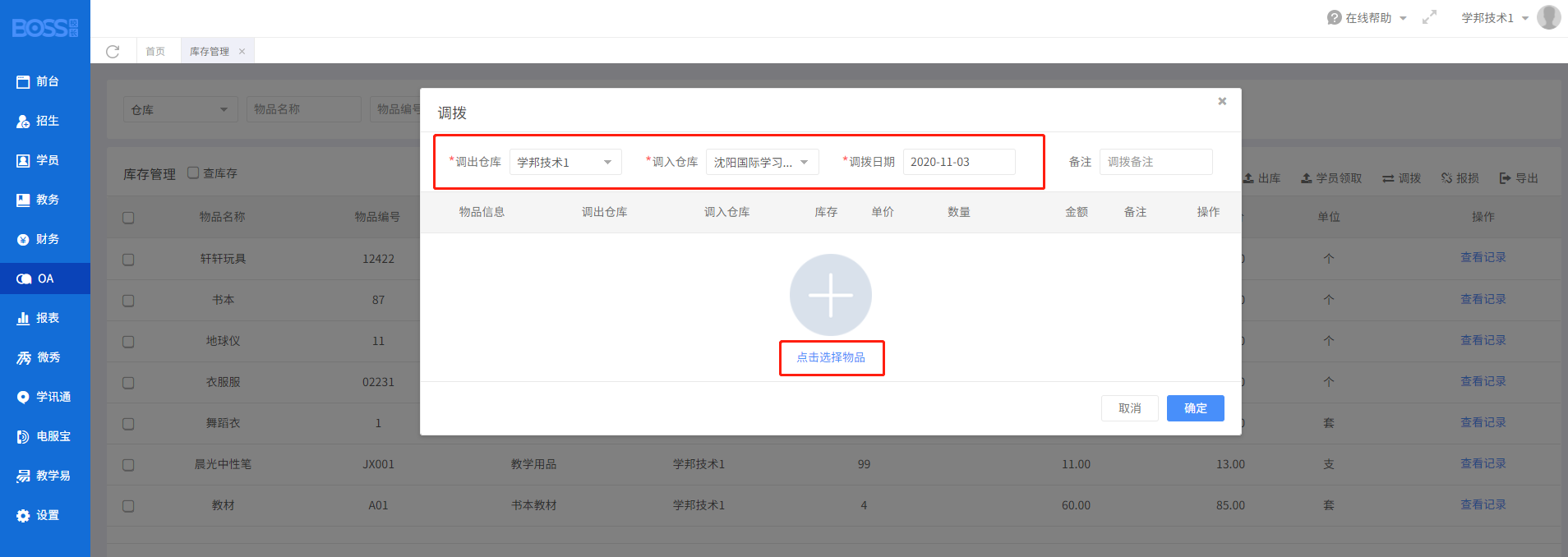This screenshot has width=1568, height=557.
Task: Tick the checkbox for 轩轩玩具 row
Action: 128,260
